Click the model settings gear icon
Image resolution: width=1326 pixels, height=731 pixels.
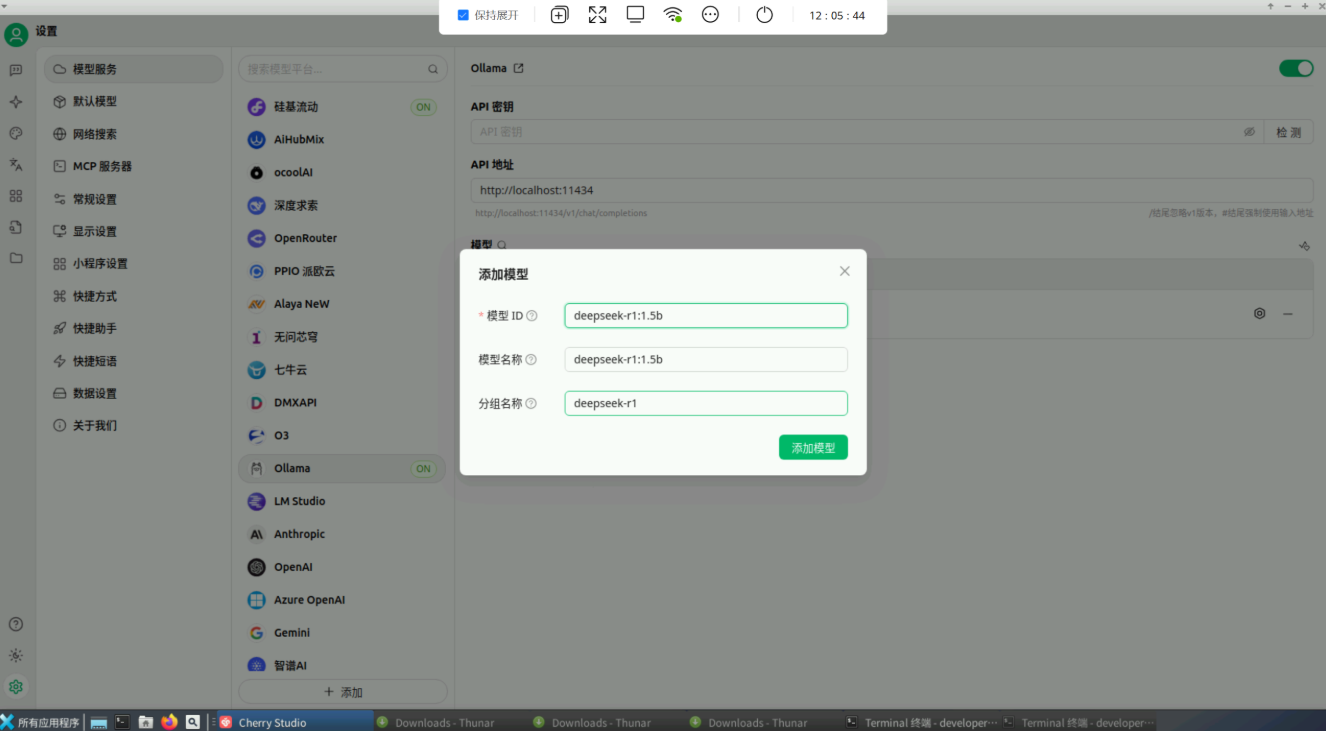coord(1259,314)
